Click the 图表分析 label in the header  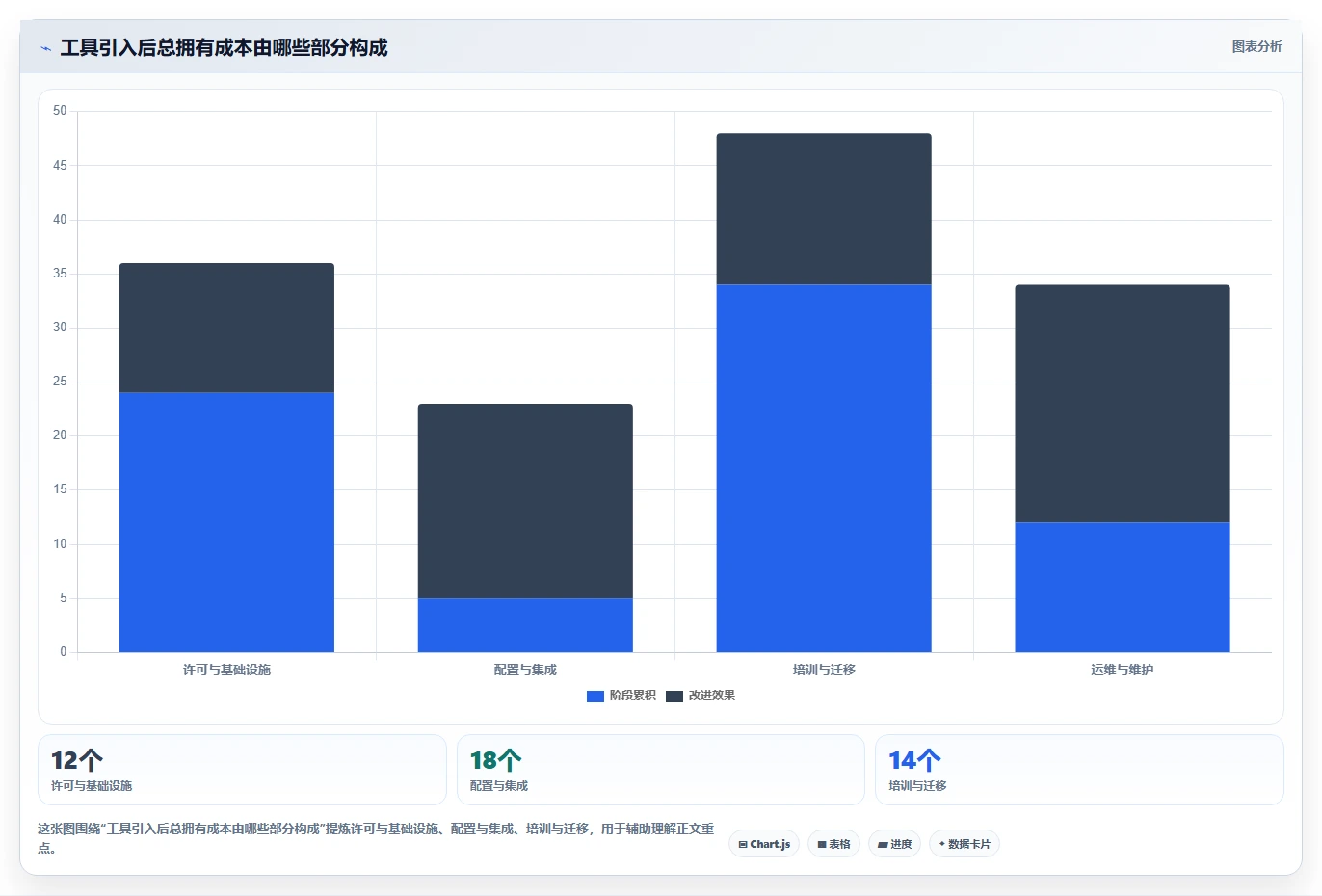1256,46
